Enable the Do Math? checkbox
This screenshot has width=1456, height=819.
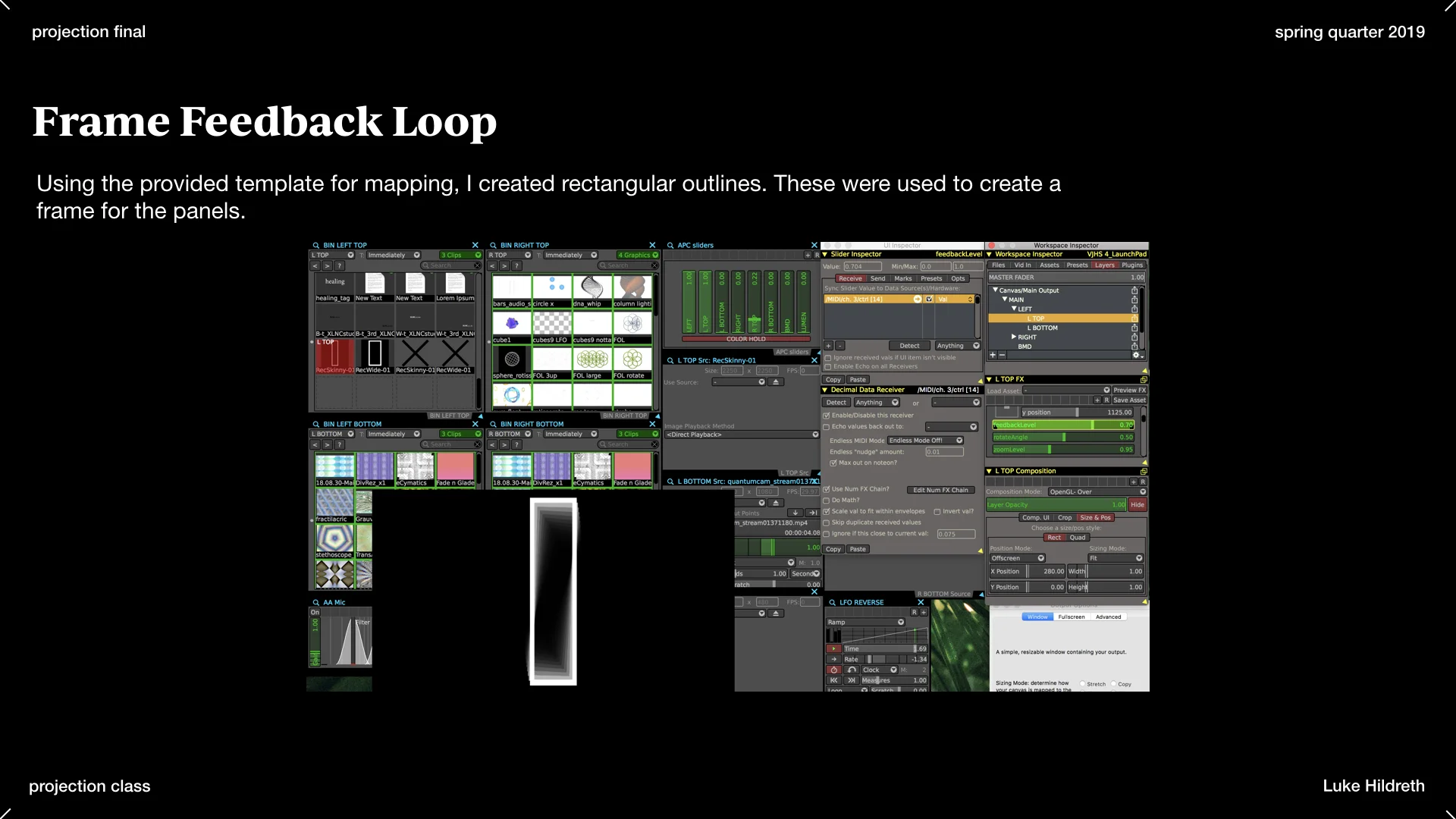click(x=827, y=500)
